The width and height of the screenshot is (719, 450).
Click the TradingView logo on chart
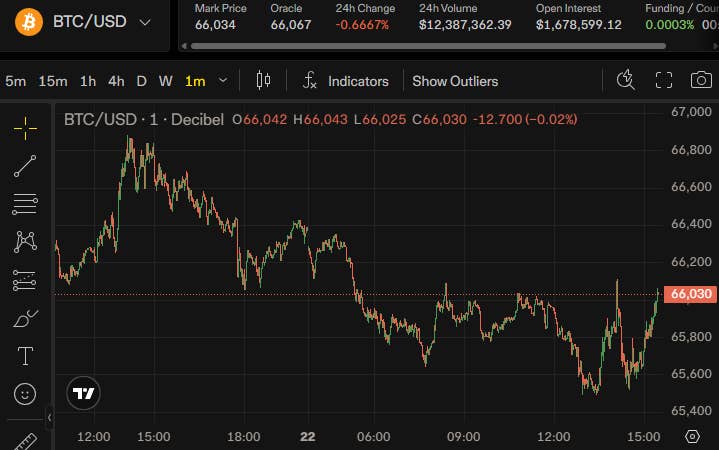(x=83, y=393)
